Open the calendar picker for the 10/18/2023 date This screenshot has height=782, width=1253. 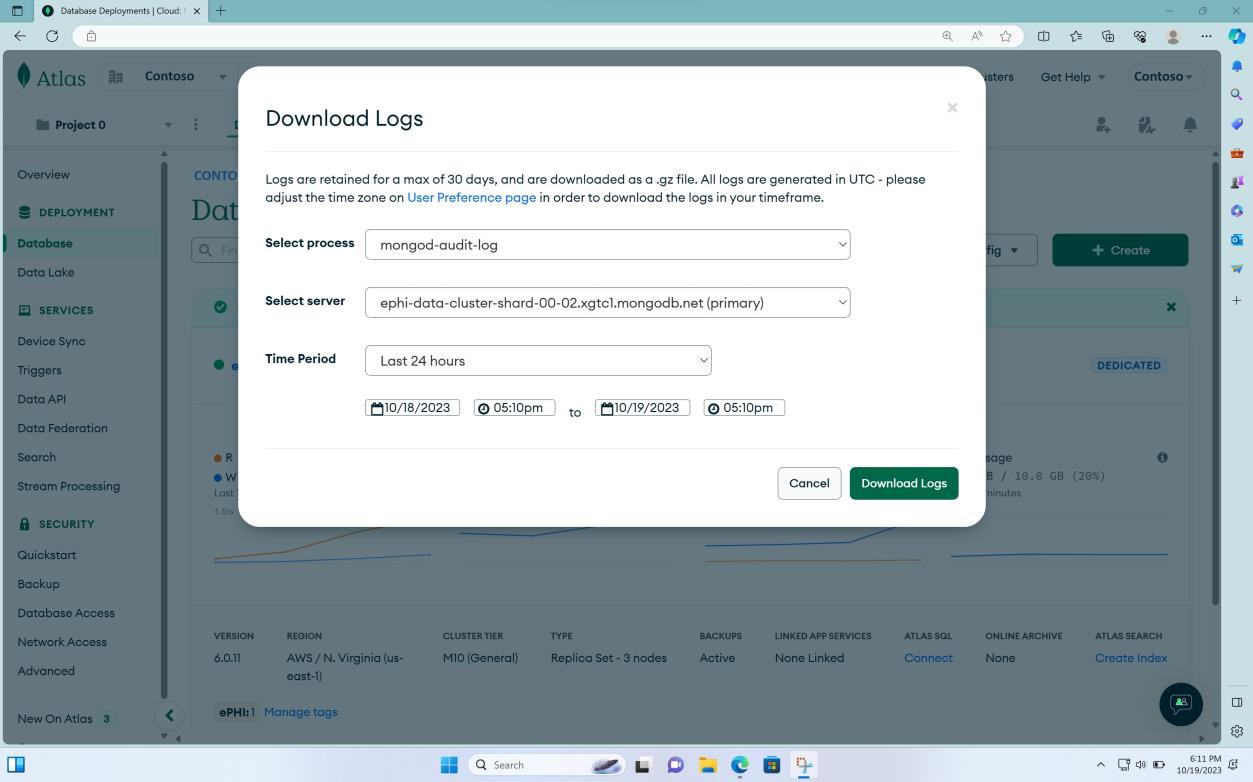click(377, 407)
